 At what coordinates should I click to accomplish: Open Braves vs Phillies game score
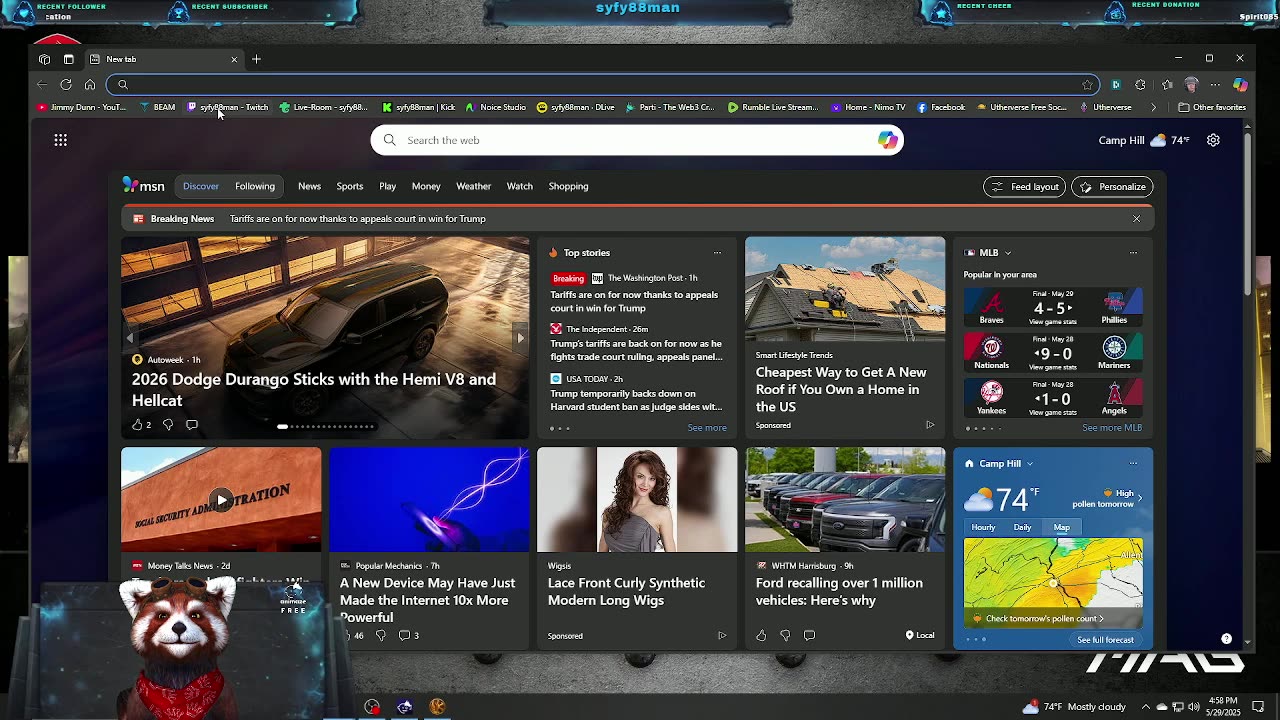(1053, 308)
